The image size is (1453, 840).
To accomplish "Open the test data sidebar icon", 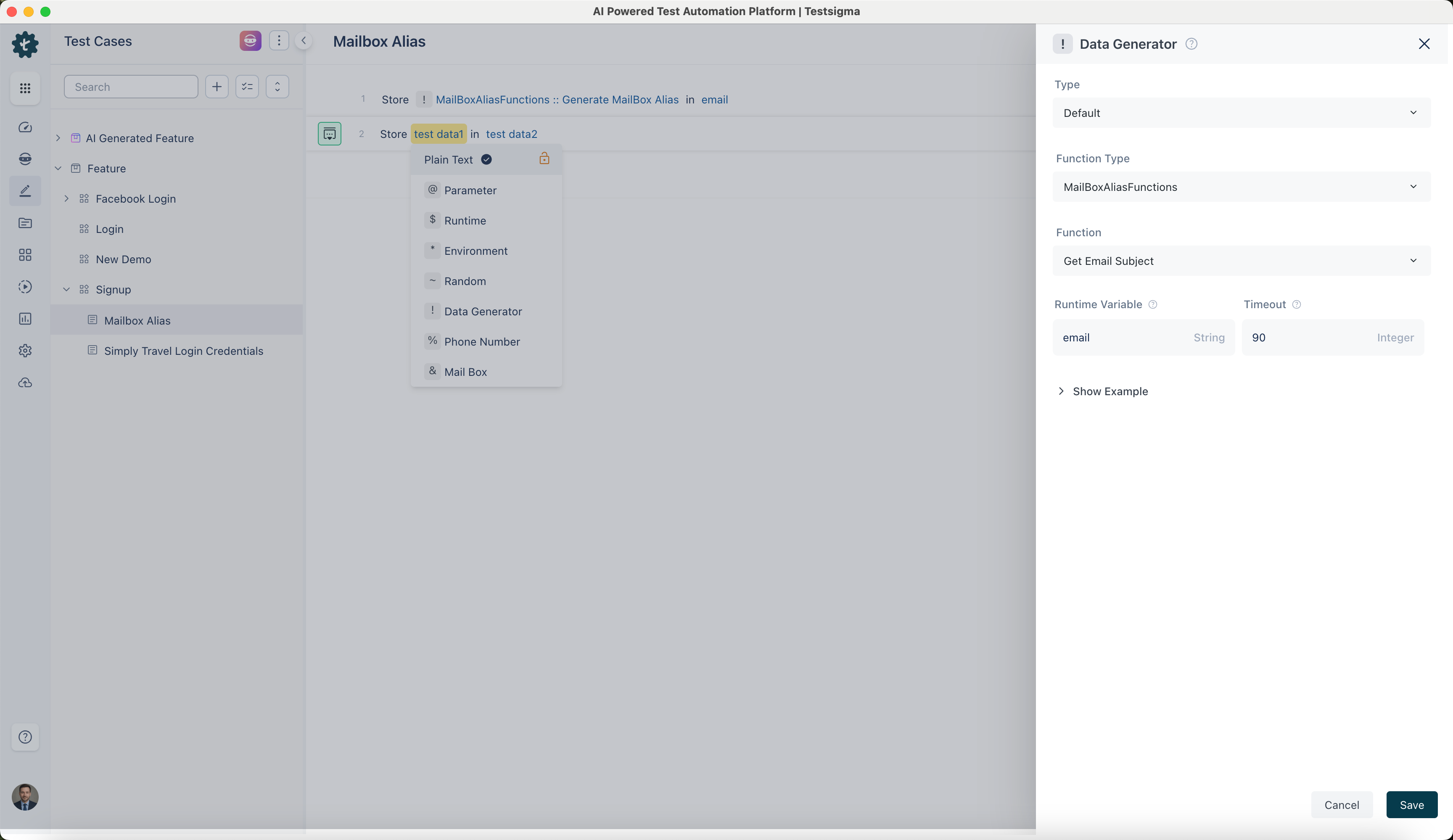I will click(x=25, y=223).
